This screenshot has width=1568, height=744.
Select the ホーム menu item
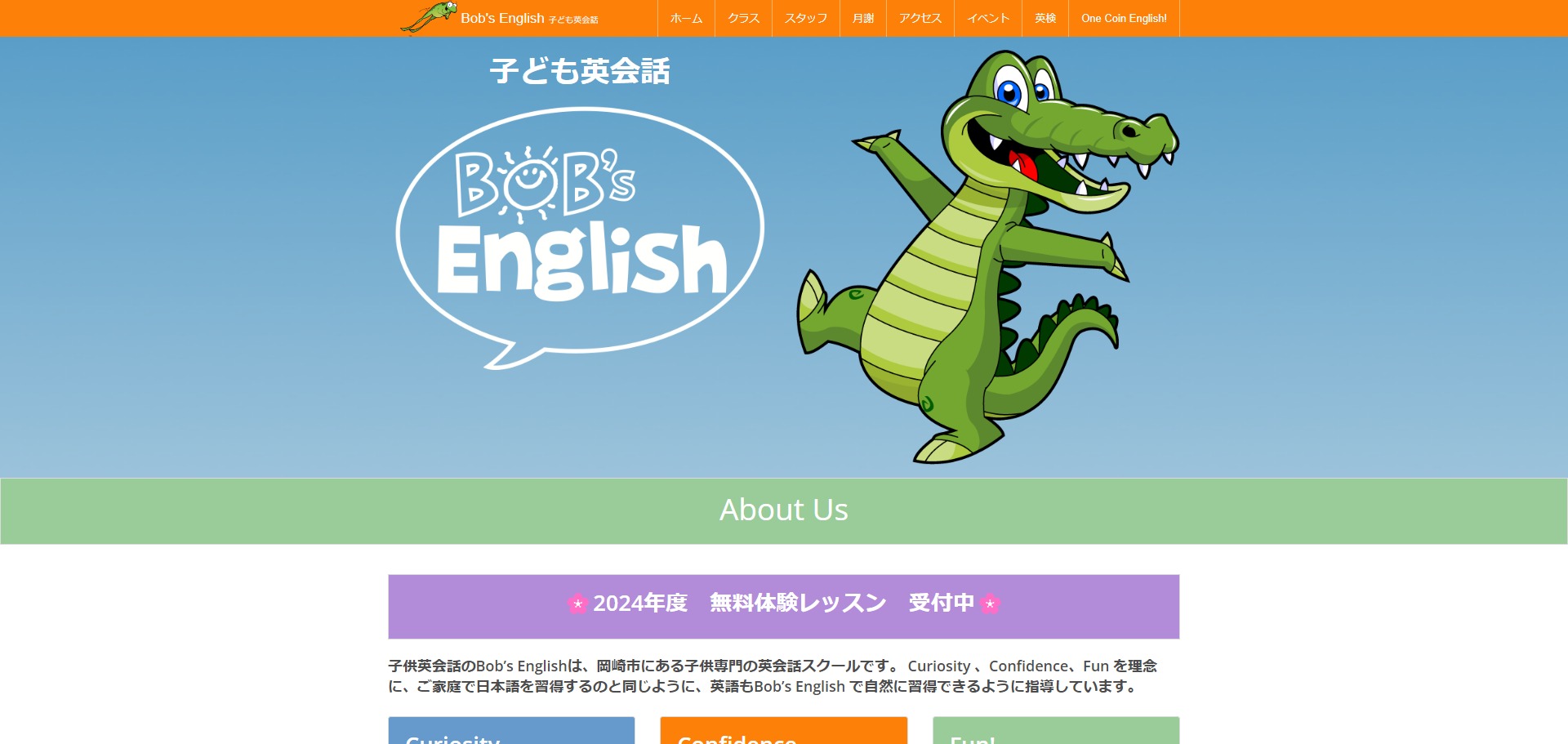[685, 17]
